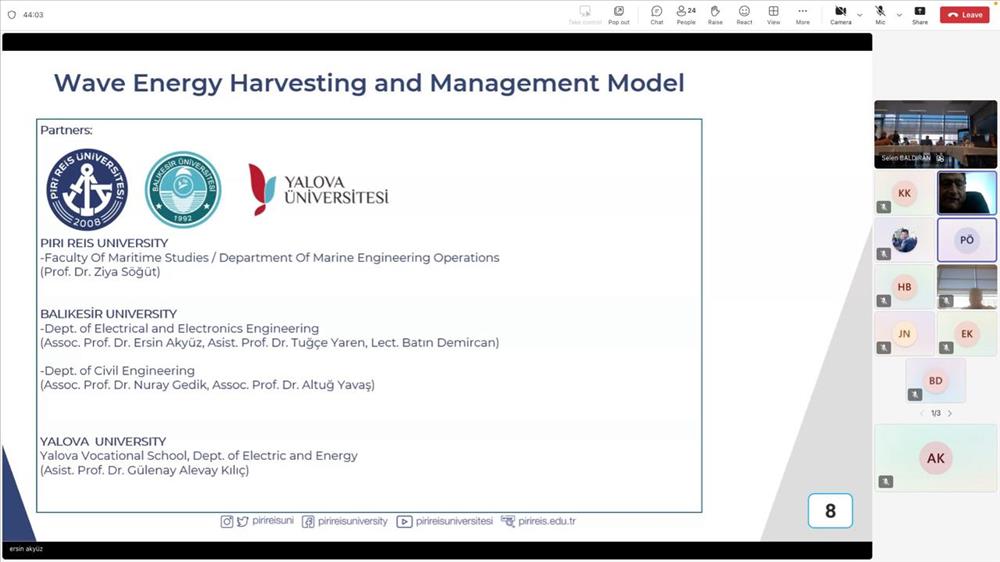Click '-Dept. of Civil Engineering' line

[117, 371]
